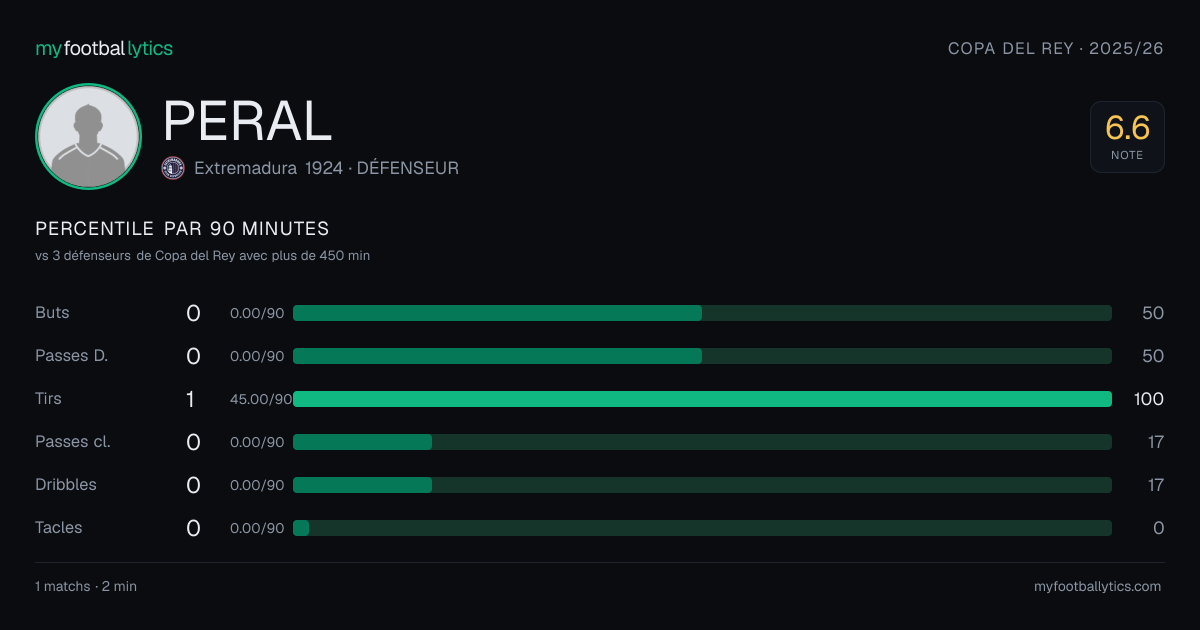The height and width of the screenshot is (630, 1200).
Task: Open the myfootballytics.com footer link
Action: pyautogui.click(x=1098, y=587)
